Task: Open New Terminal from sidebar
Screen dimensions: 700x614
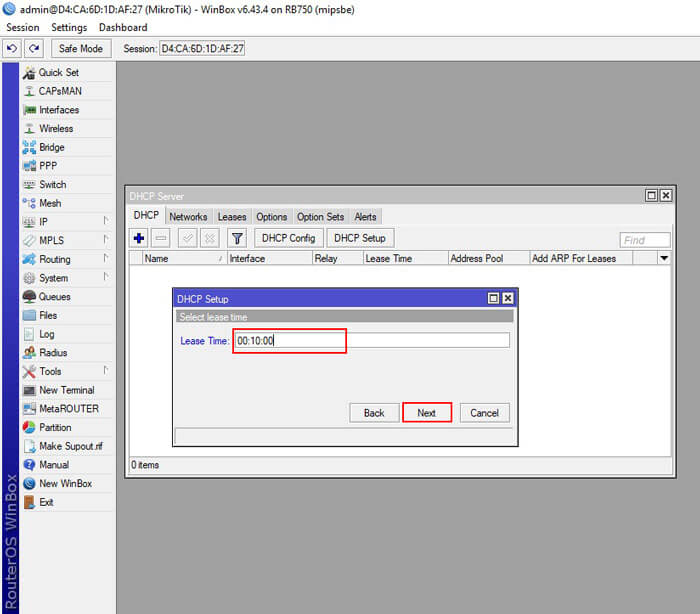Action: (x=67, y=390)
